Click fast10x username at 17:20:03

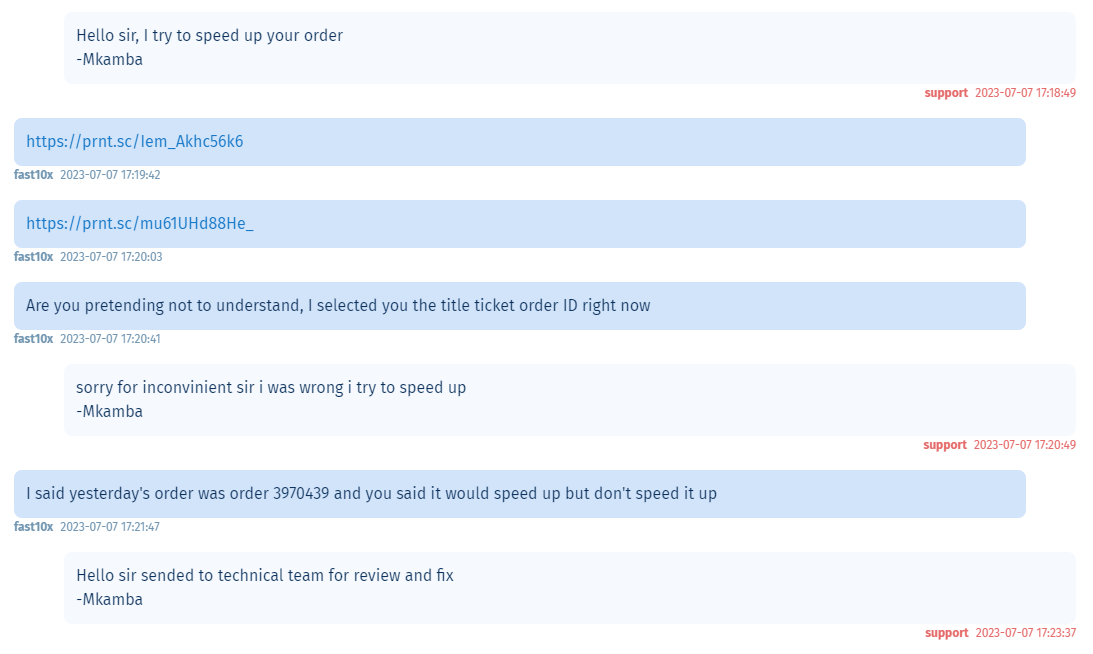[x=33, y=257]
